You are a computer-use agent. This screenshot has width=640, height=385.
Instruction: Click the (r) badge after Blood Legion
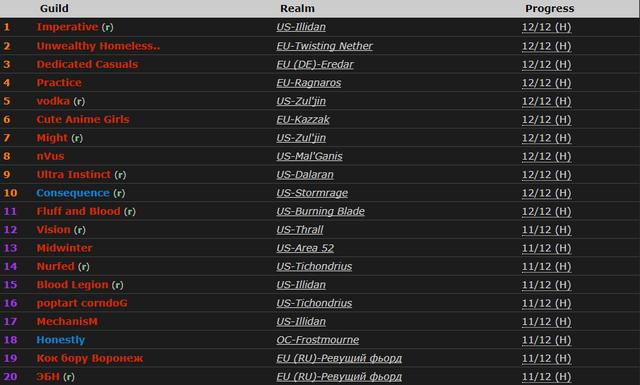click(118, 285)
